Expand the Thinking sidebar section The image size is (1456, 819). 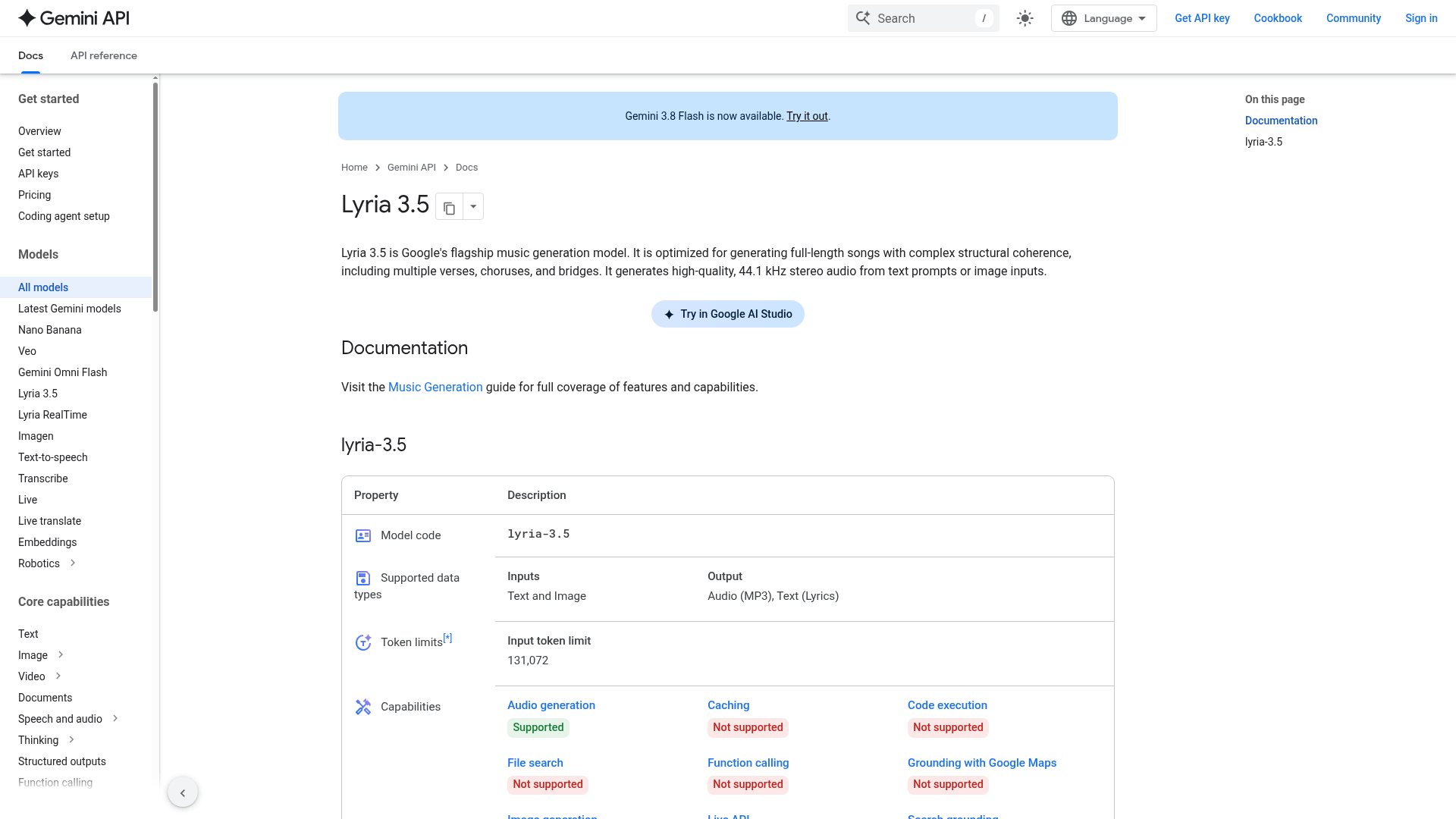point(71,739)
